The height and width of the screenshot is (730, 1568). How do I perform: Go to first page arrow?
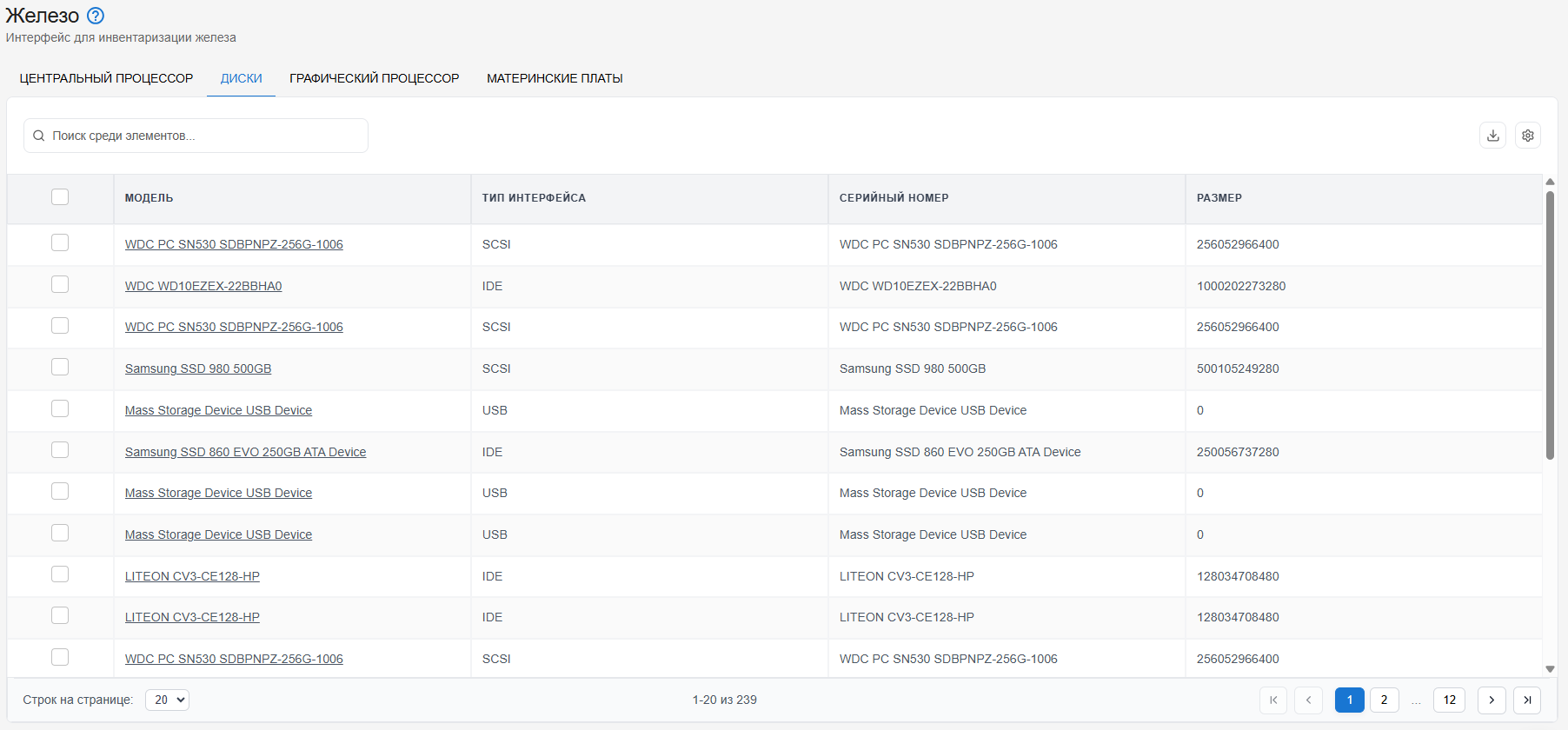point(1273,700)
